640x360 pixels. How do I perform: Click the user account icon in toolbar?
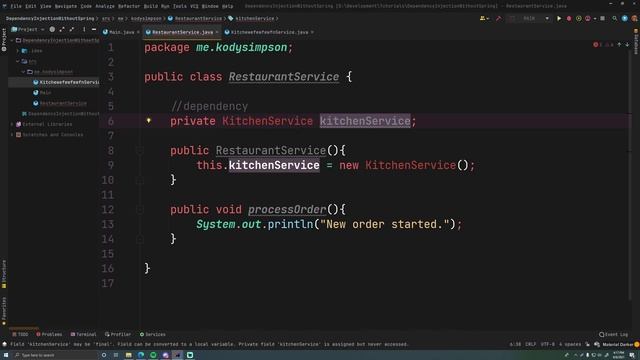483,18
